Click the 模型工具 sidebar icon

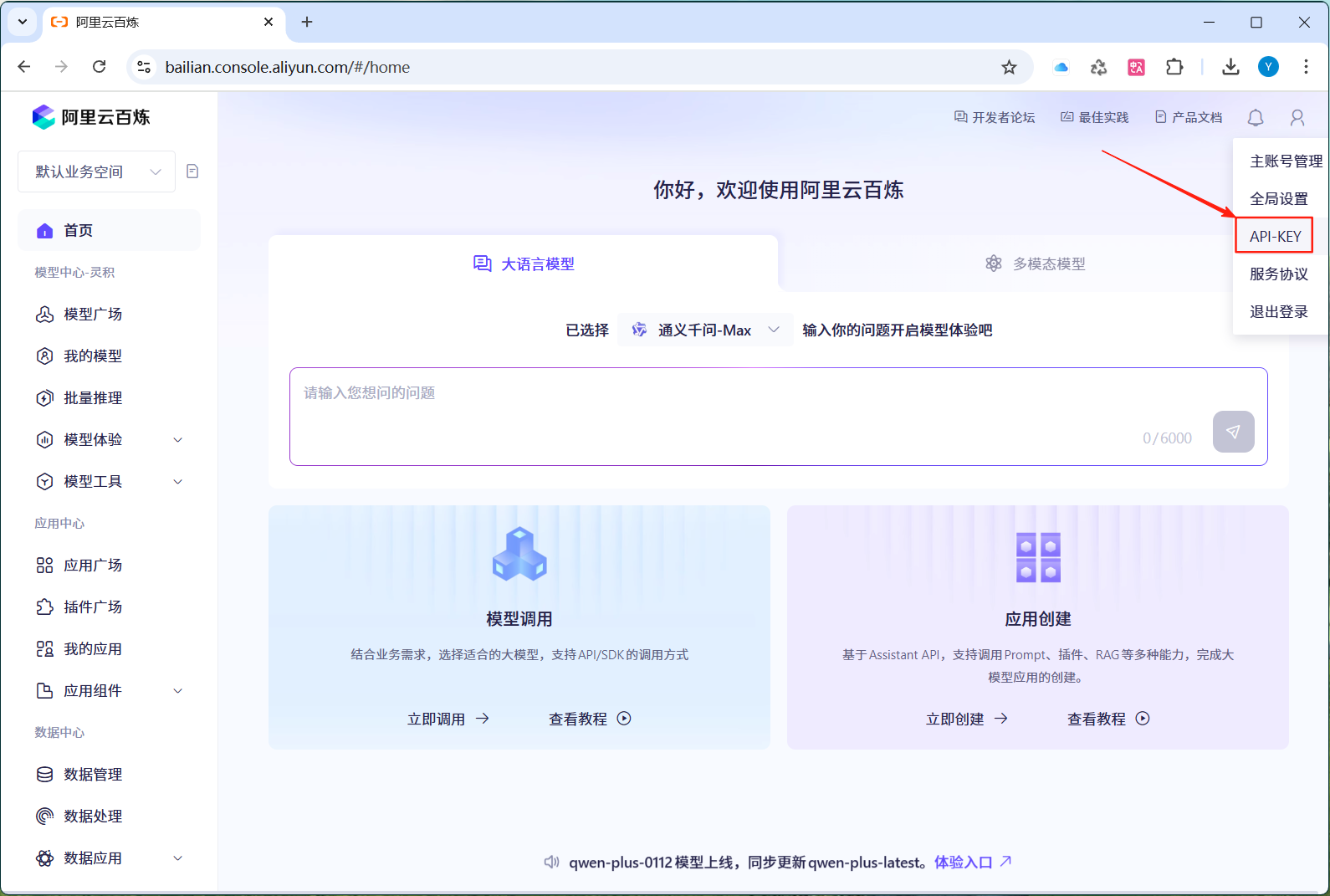click(x=45, y=482)
